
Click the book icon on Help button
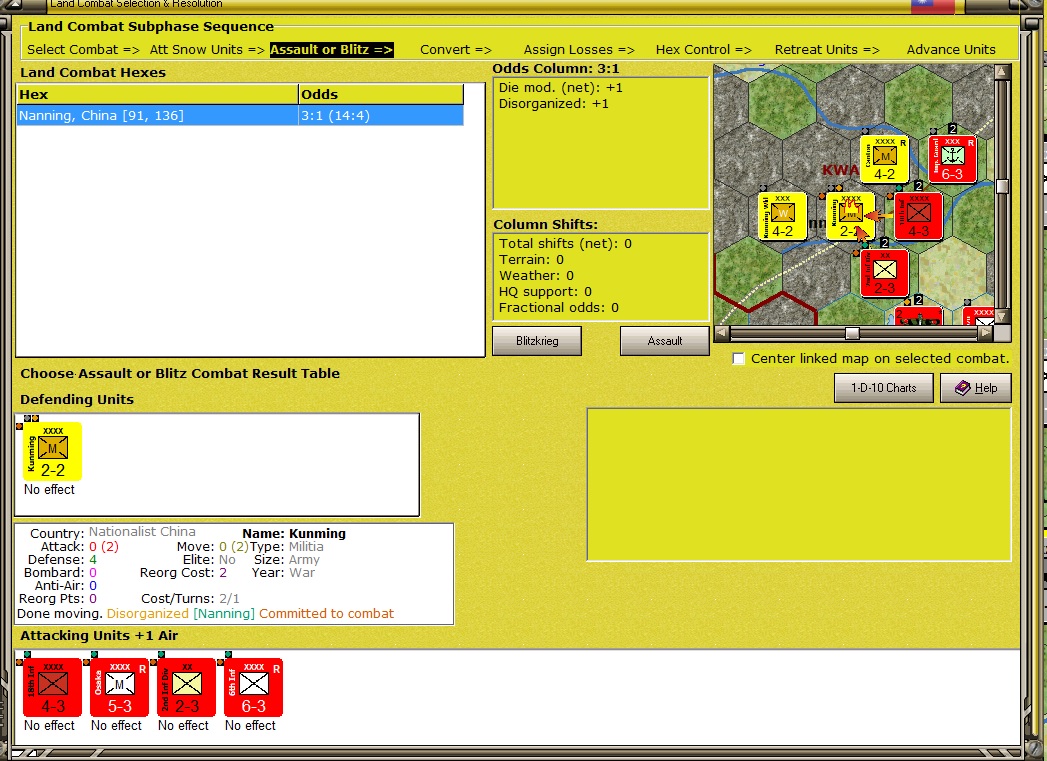click(x=963, y=388)
